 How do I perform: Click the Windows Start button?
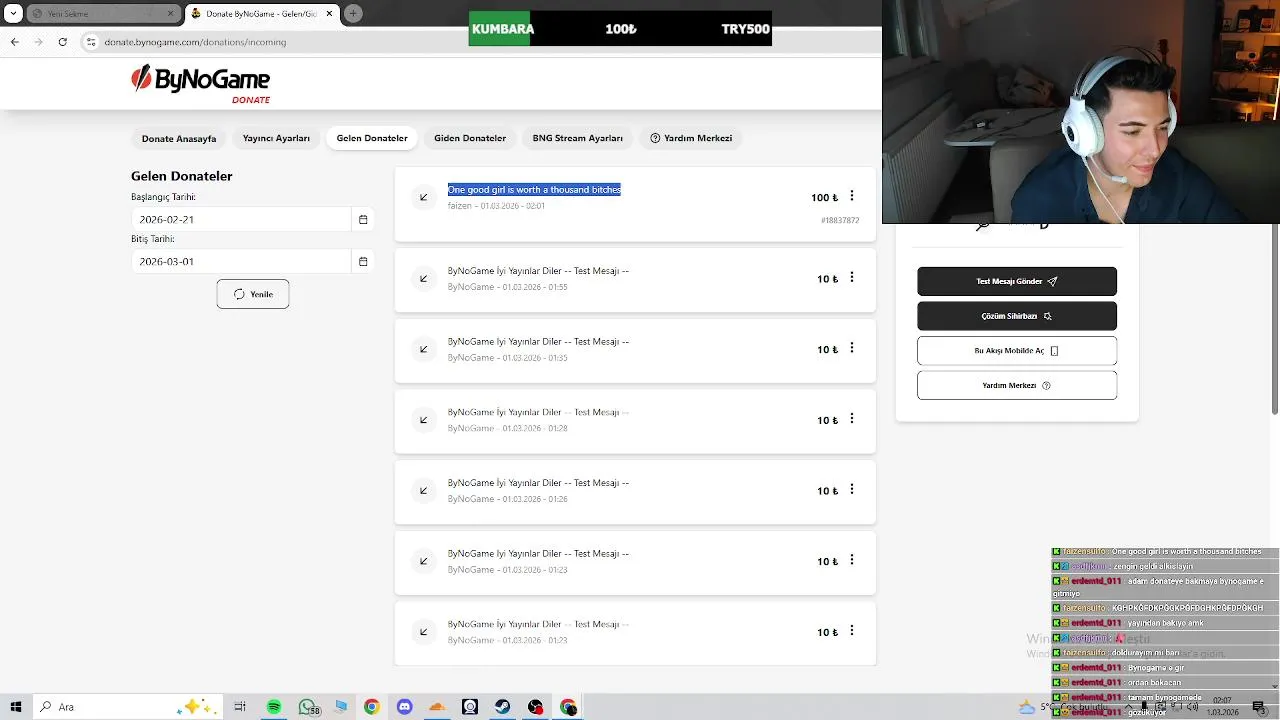[x=16, y=707]
